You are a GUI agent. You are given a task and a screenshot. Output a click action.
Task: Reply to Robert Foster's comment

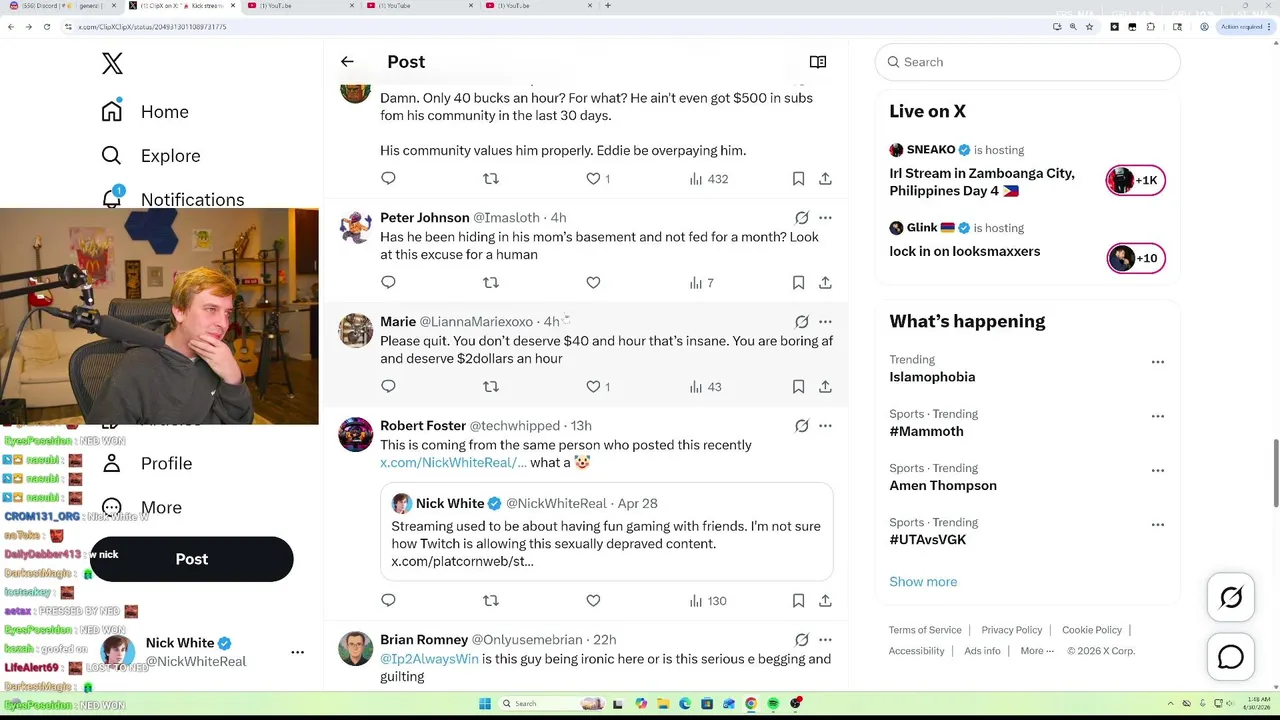point(388,601)
